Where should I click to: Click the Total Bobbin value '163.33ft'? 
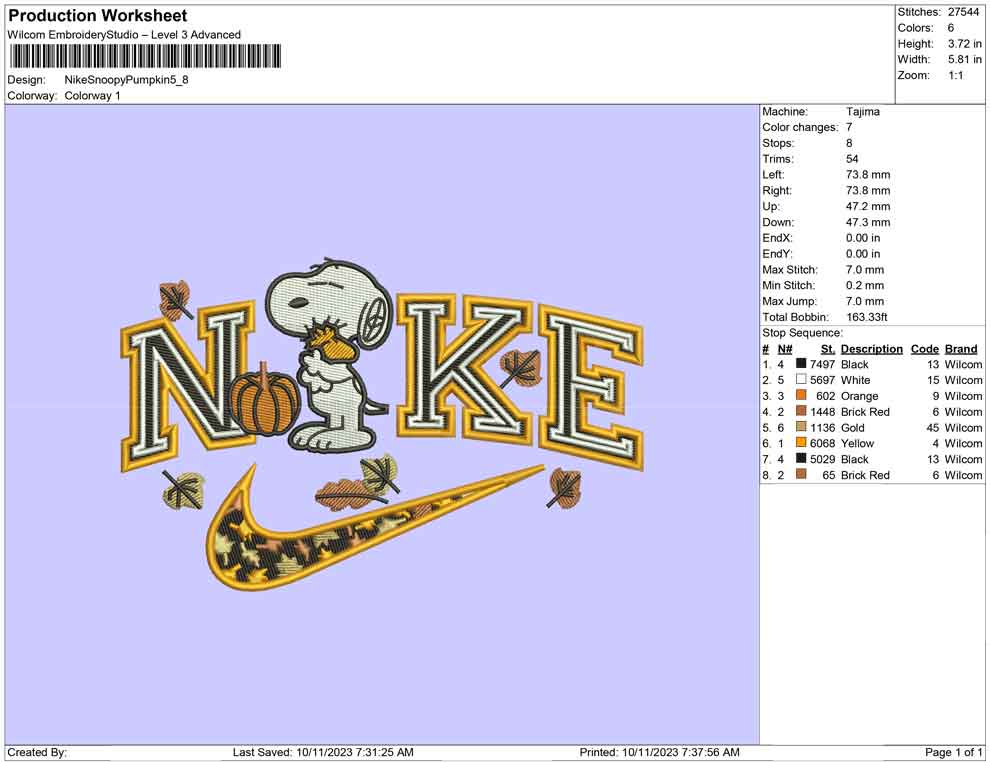[867, 316]
